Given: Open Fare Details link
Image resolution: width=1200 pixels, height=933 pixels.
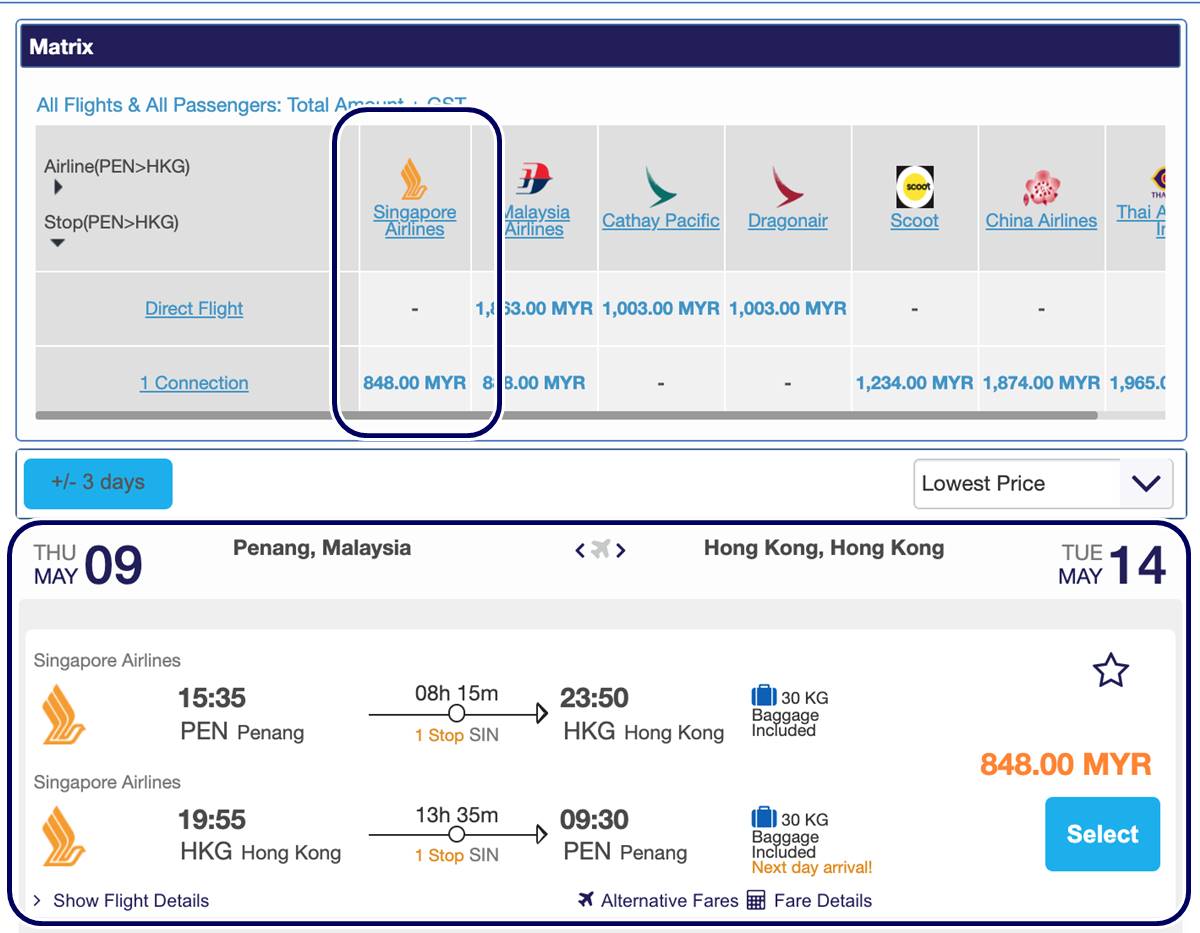Looking at the screenshot, I should click(822, 900).
